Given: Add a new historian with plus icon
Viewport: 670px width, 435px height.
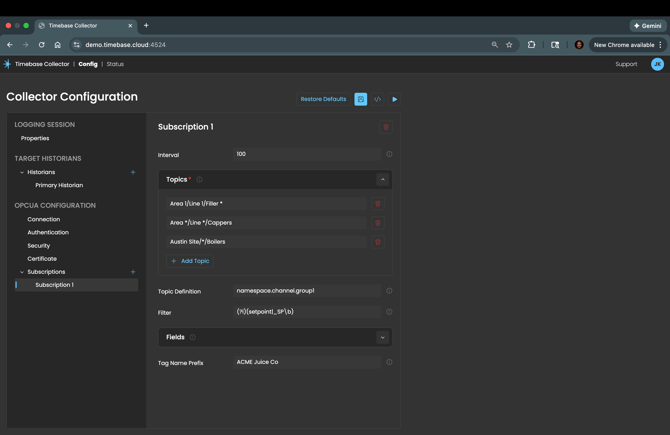Looking at the screenshot, I should [133, 172].
